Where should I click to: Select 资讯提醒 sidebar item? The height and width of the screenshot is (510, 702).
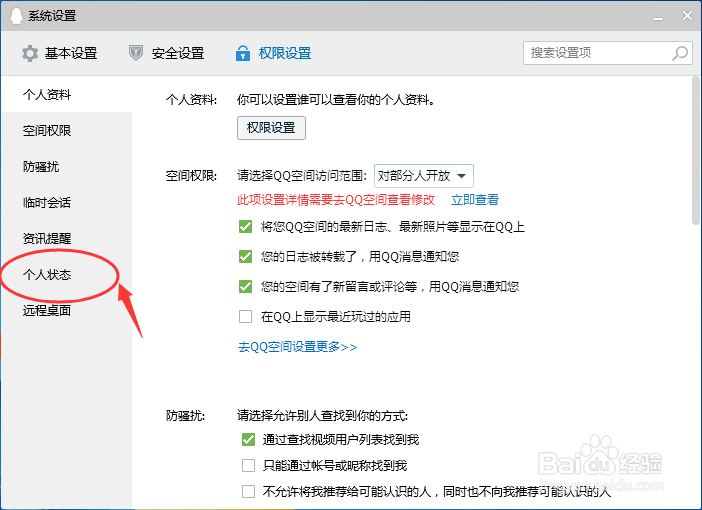click(x=66, y=238)
